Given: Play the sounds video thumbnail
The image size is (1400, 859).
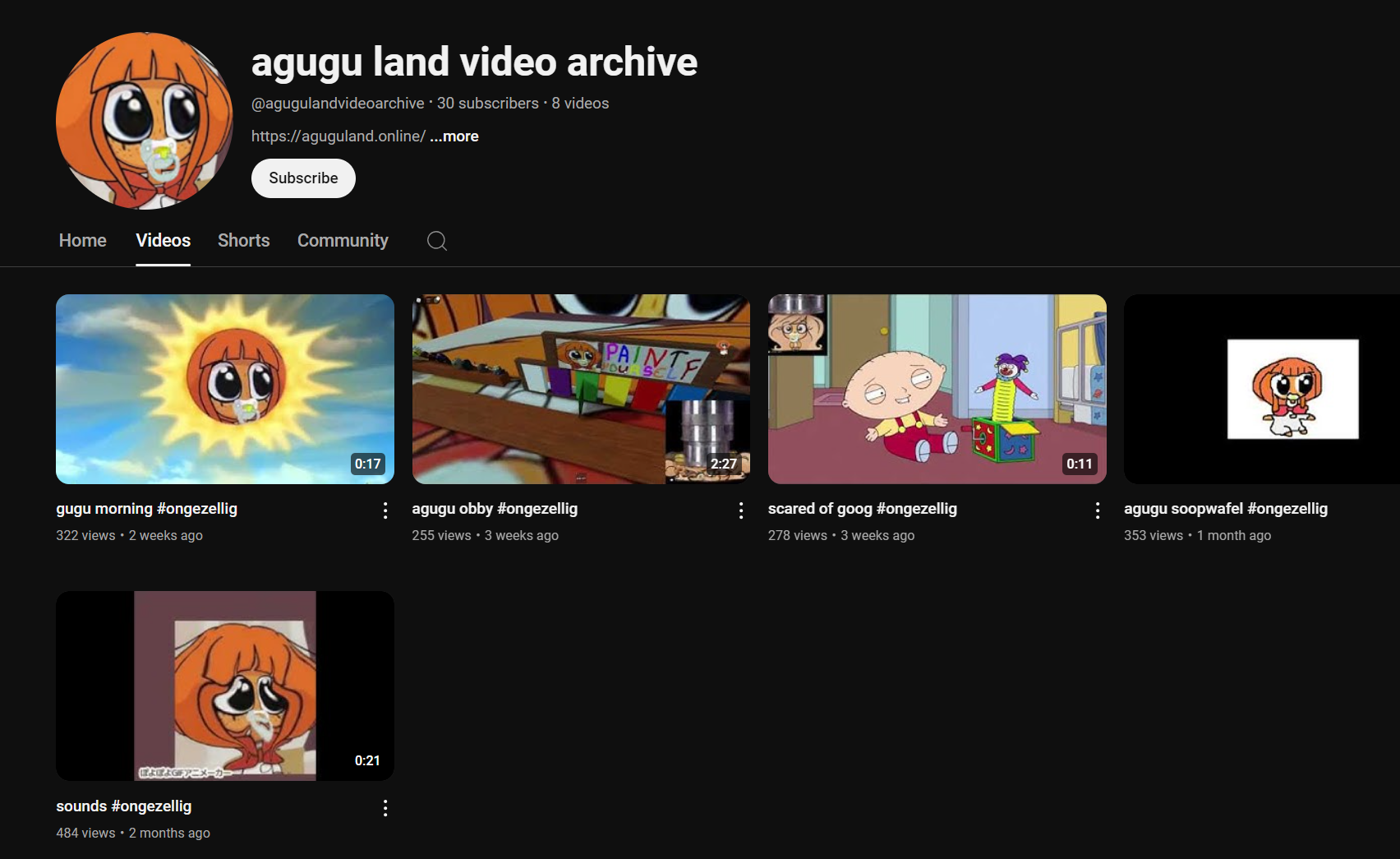Looking at the screenshot, I should pyautogui.click(x=225, y=686).
